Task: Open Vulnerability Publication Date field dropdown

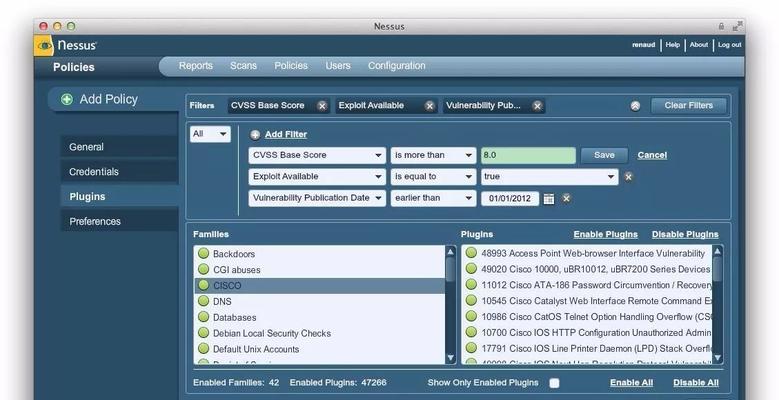Action: coord(317,198)
